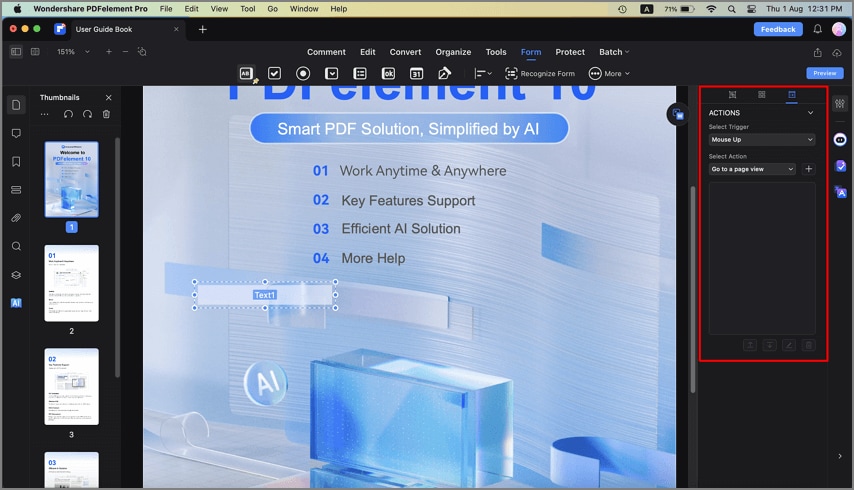Screen dimensions: 854x490
Task: Open the translate icon in right bar
Action: click(x=840, y=192)
